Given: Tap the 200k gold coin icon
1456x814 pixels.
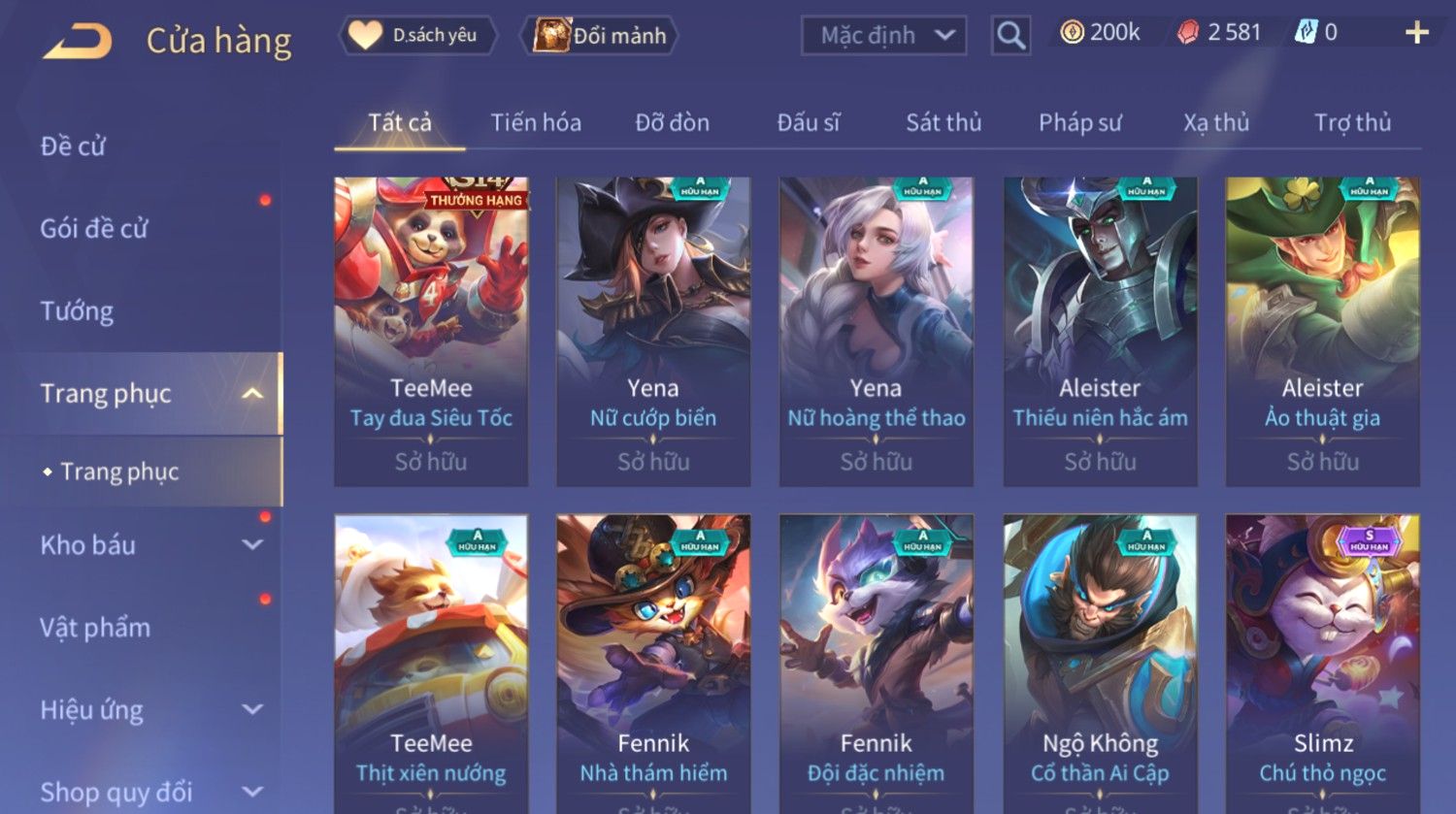Looking at the screenshot, I should coord(1072,33).
